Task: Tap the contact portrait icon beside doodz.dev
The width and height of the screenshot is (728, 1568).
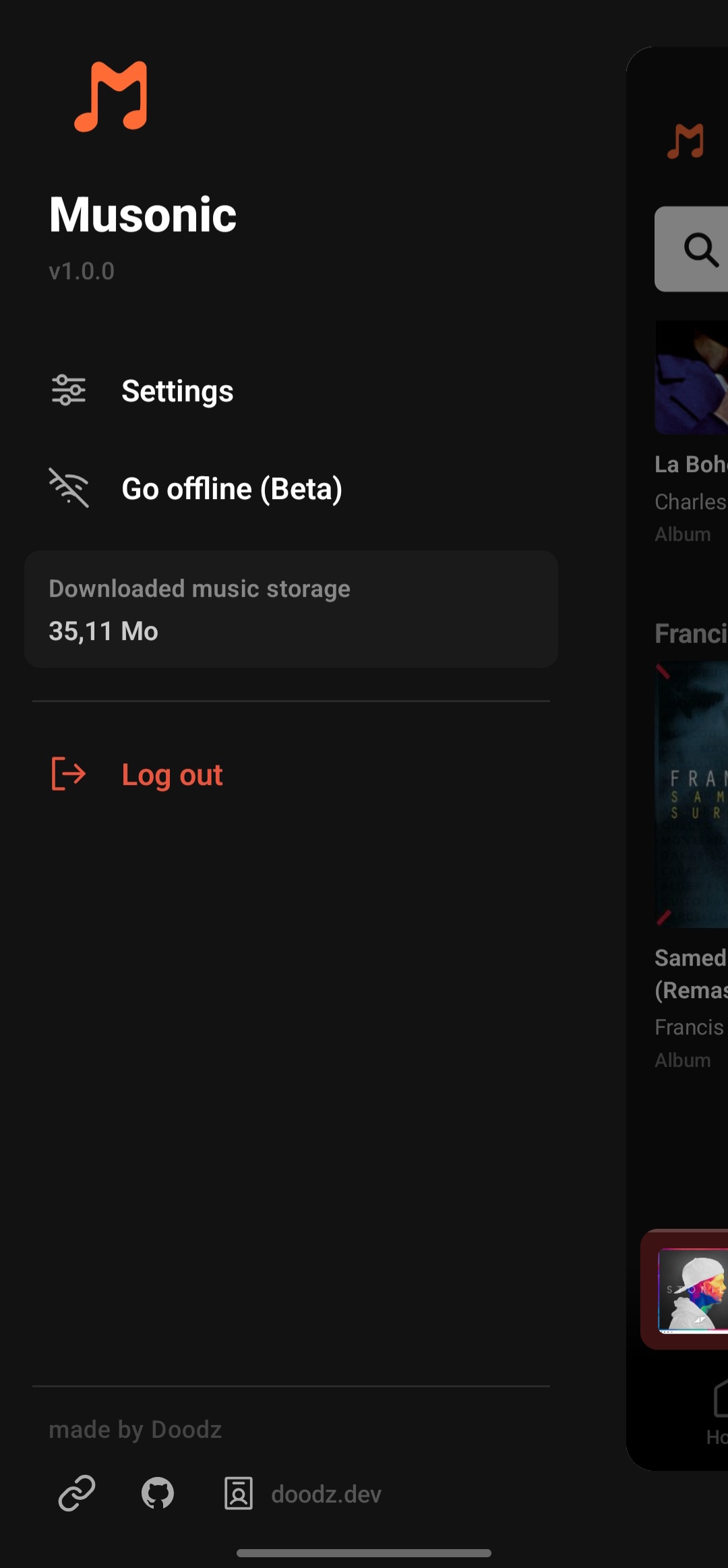Action: pyautogui.click(x=239, y=1493)
